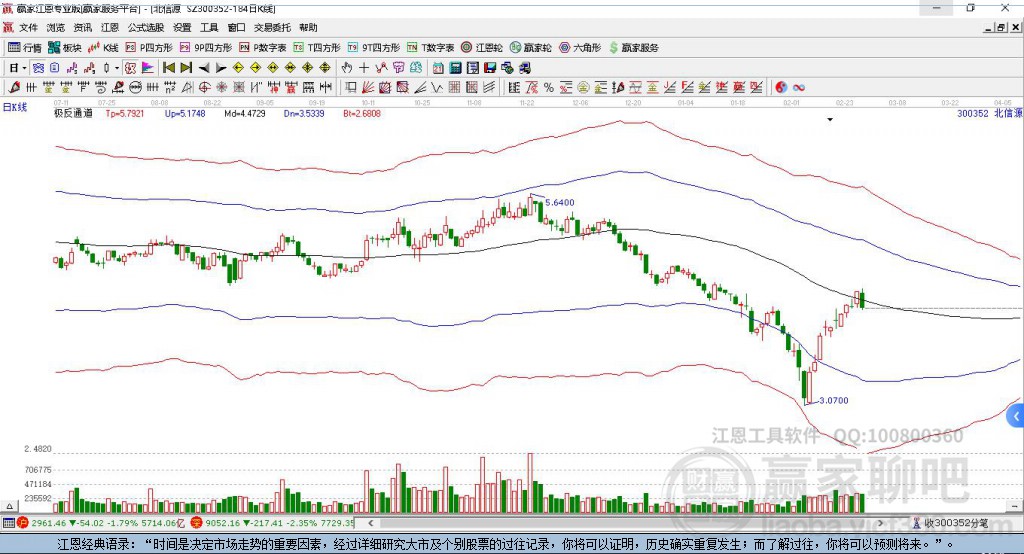This screenshot has height=554, width=1024.
Task: Open the 江恩轮 Gann wheel
Action: [x=482, y=48]
